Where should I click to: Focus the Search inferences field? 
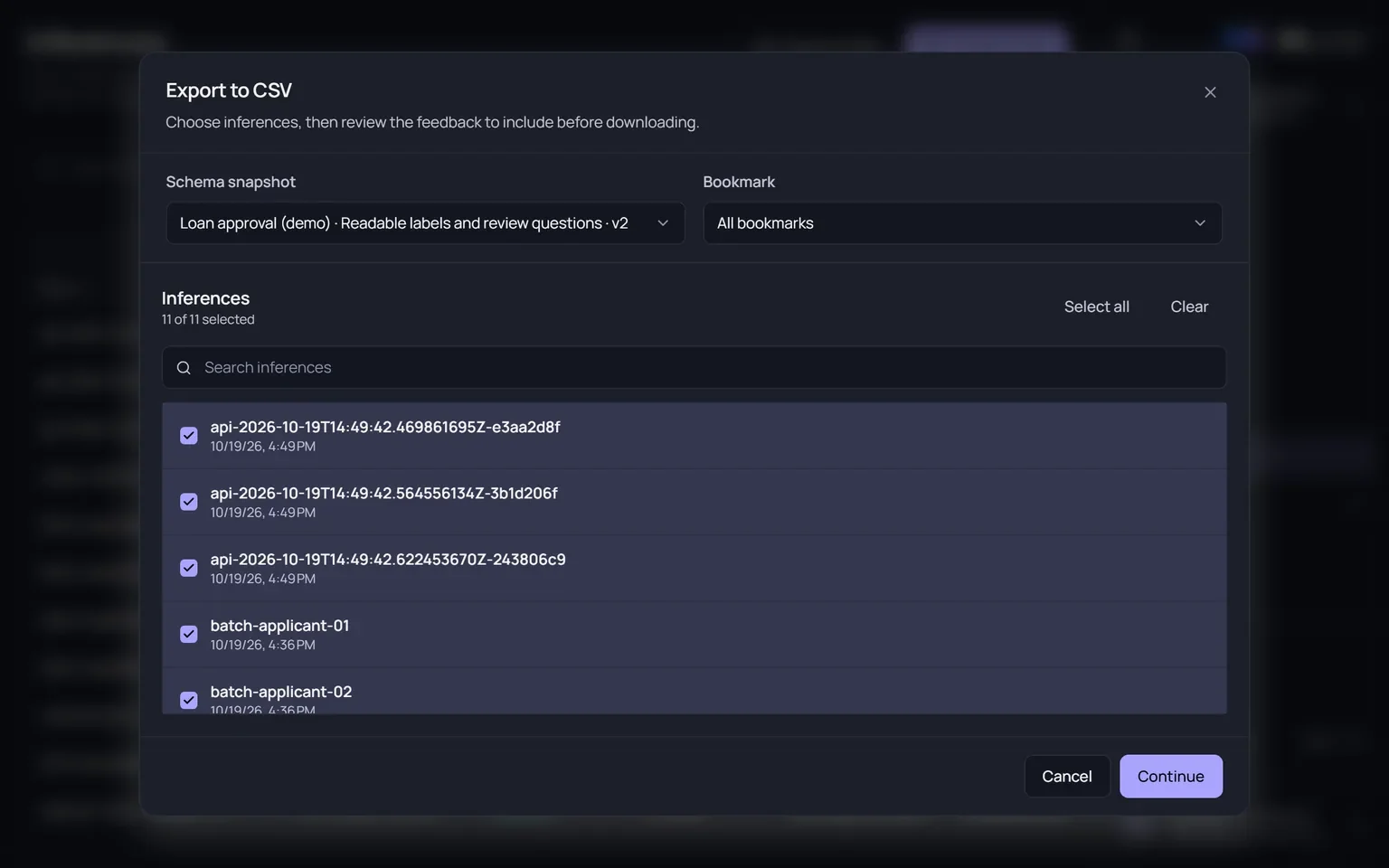(x=694, y=368)
